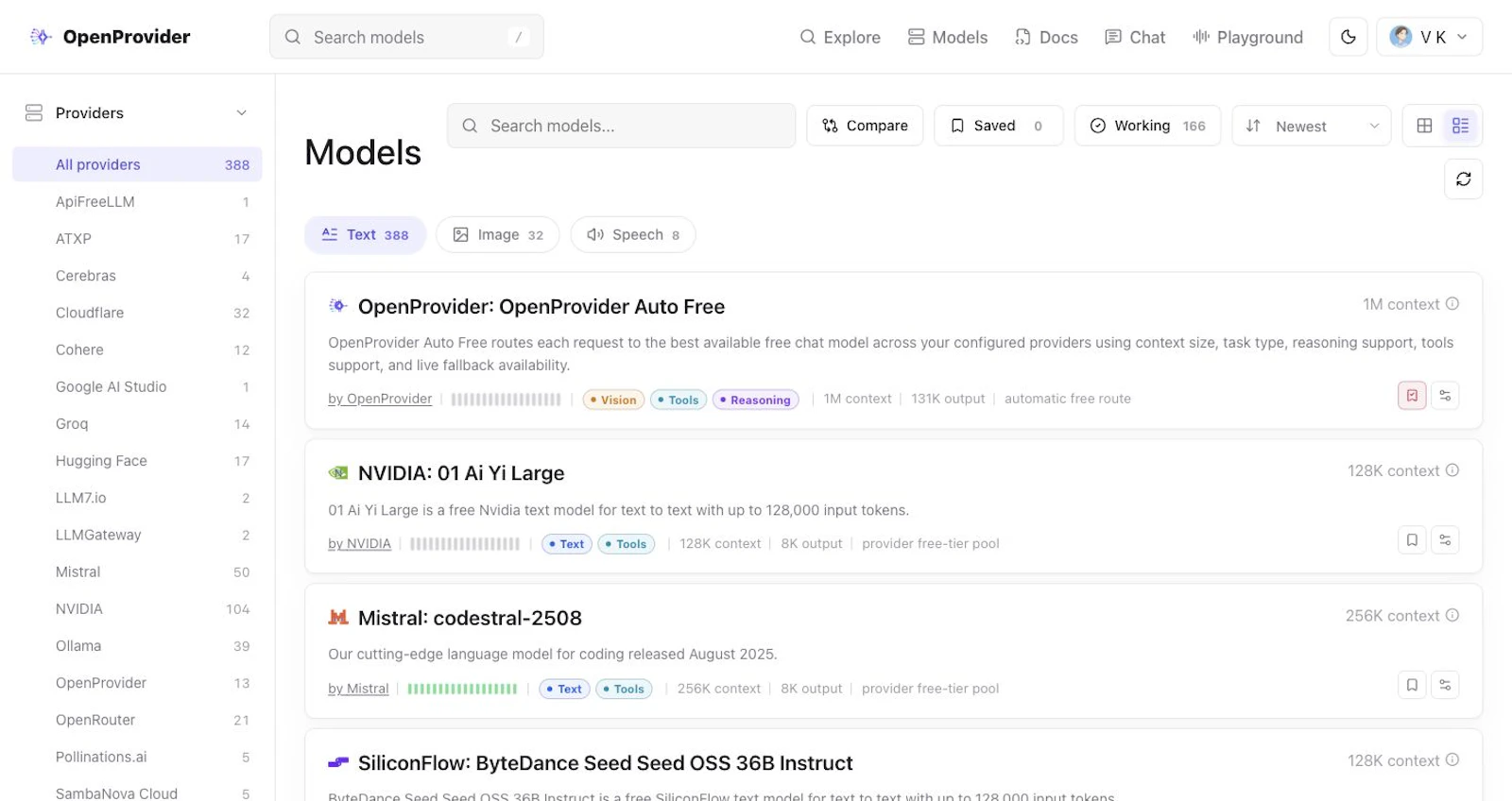Click uptime bar on NVIDIA Yi Large card
1512x801 pixels.
pos(465,545)
